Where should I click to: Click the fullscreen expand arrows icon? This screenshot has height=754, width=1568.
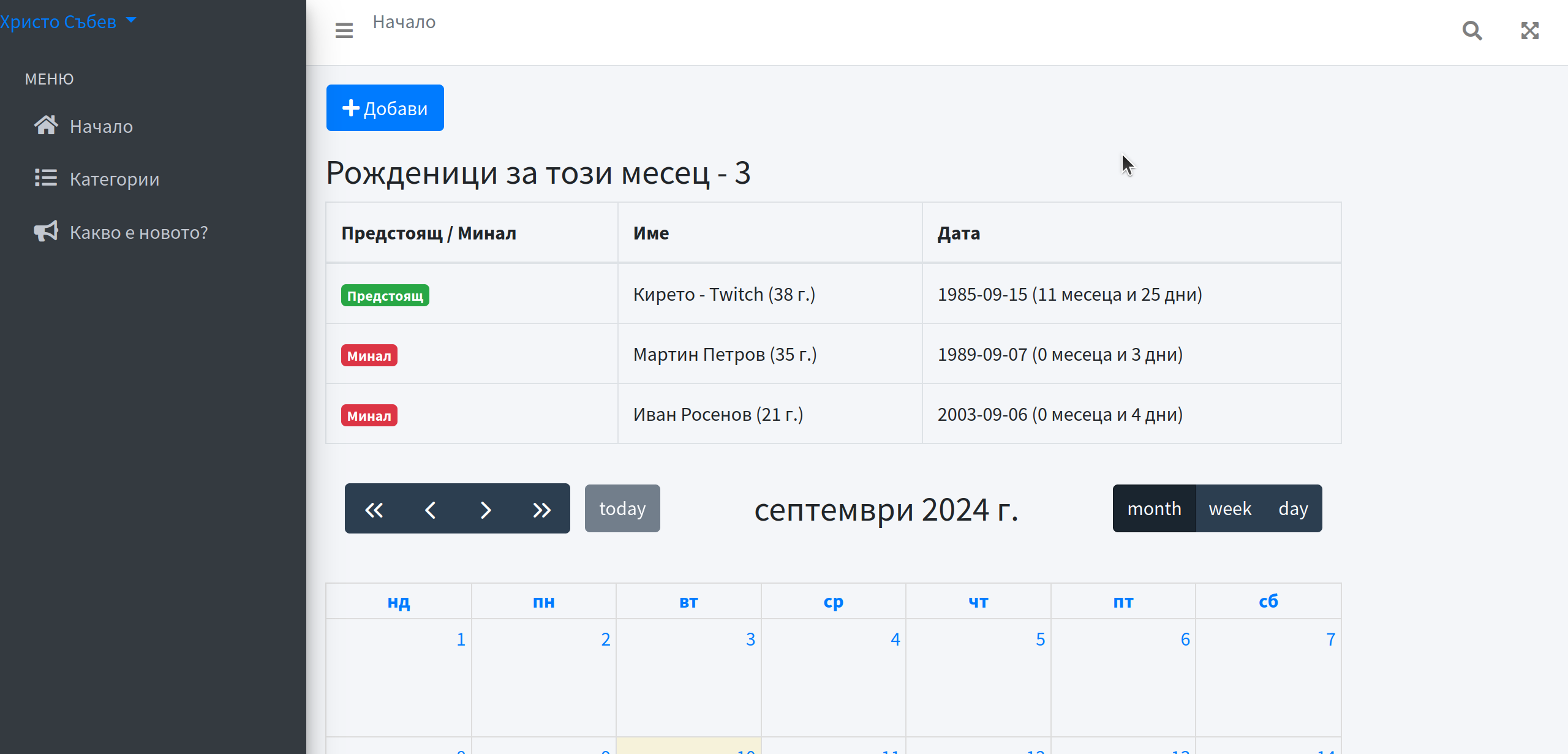[x=1529, y=30]
